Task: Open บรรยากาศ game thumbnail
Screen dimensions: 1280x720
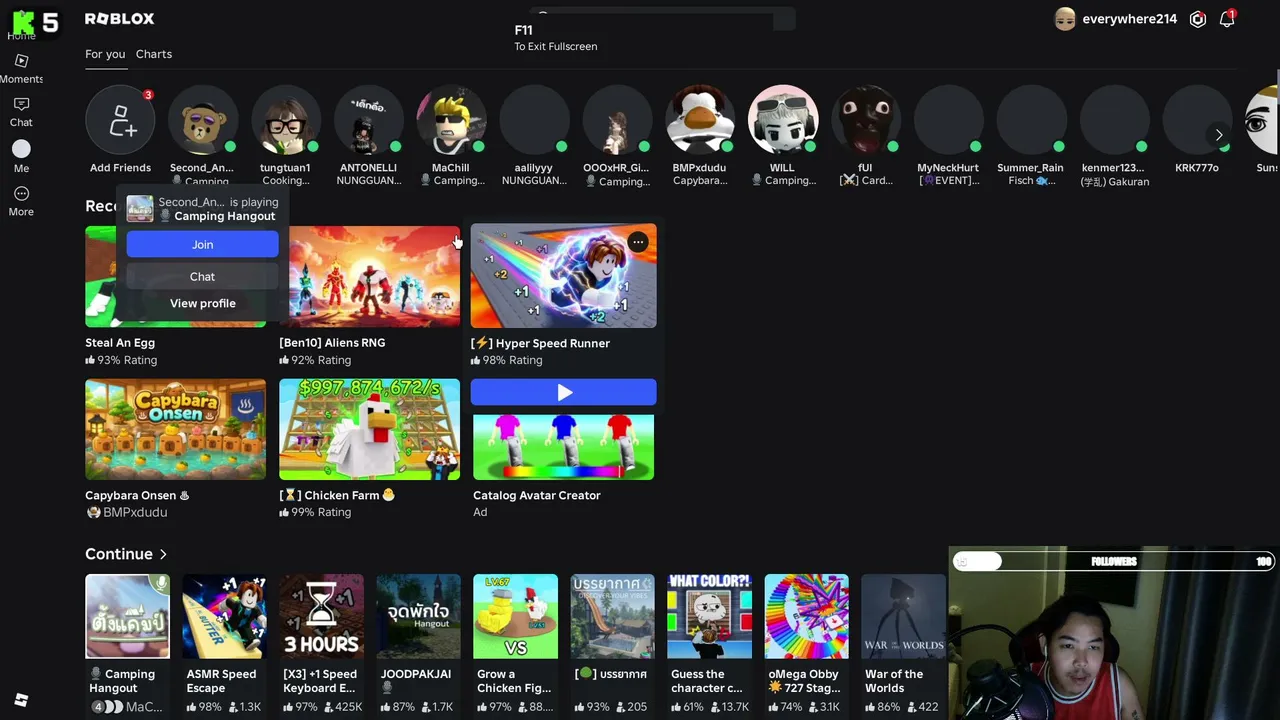Action: (613, 616)
